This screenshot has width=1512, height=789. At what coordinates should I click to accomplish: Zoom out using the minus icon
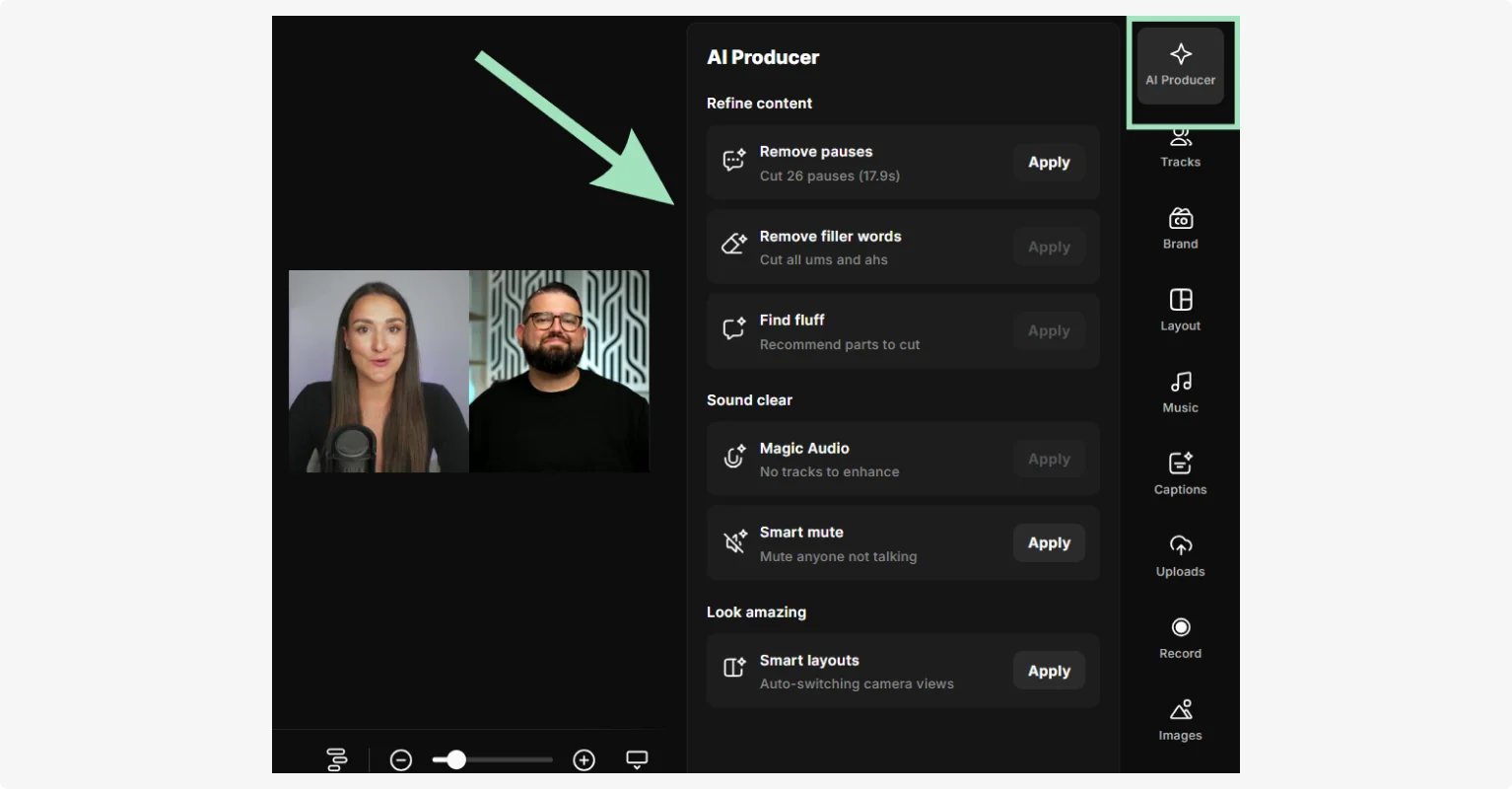click(400, 759)
